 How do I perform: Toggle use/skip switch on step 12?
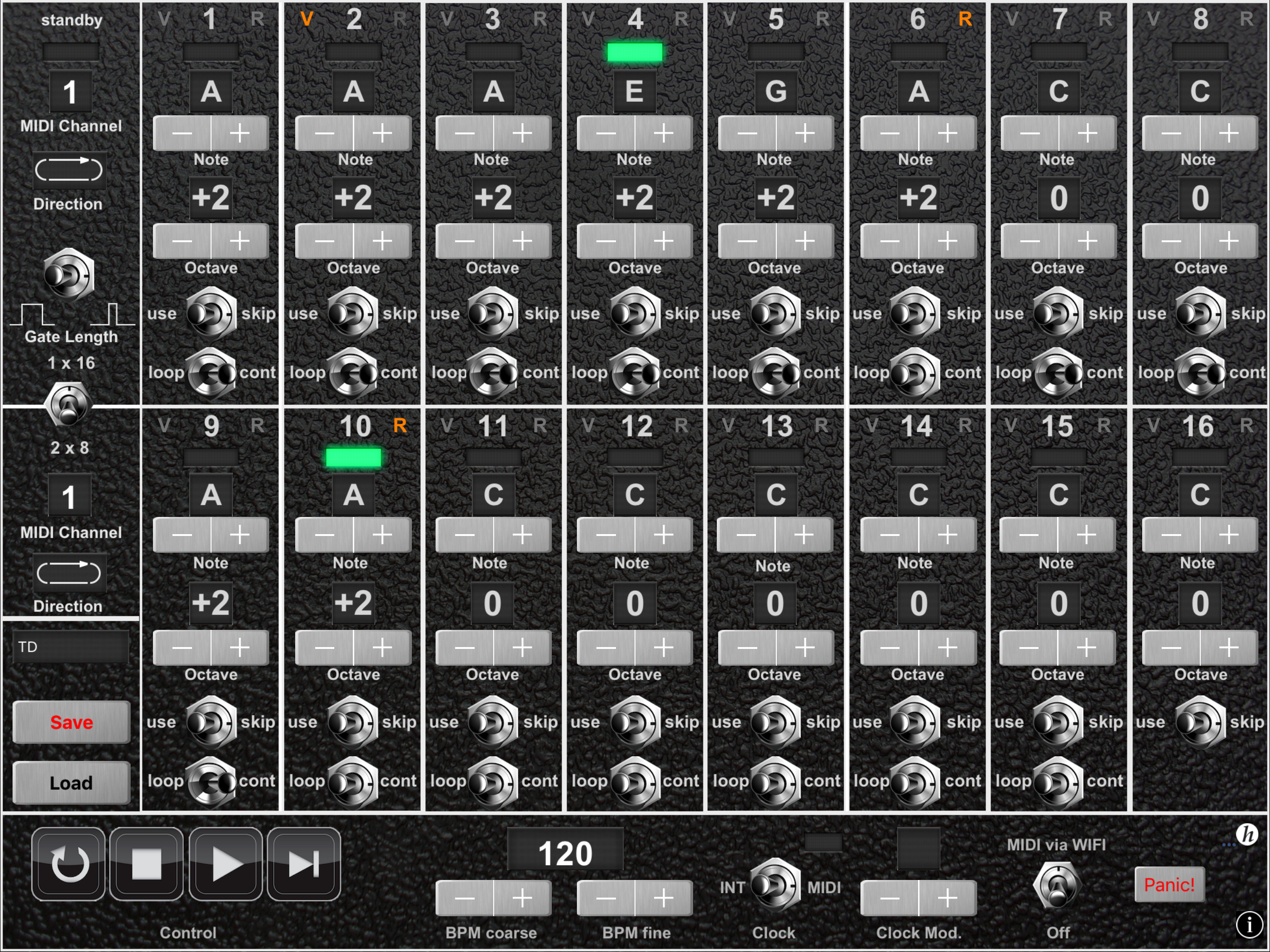(635, 722)
